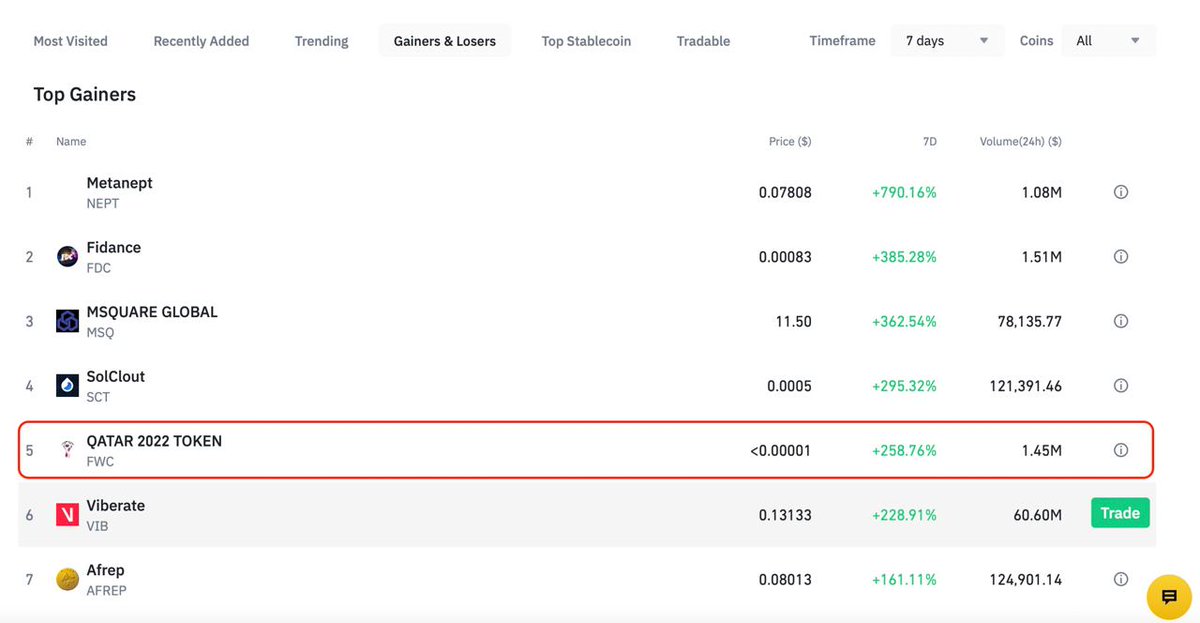Open the SolClout coin name link

click(x=116, y=376)
